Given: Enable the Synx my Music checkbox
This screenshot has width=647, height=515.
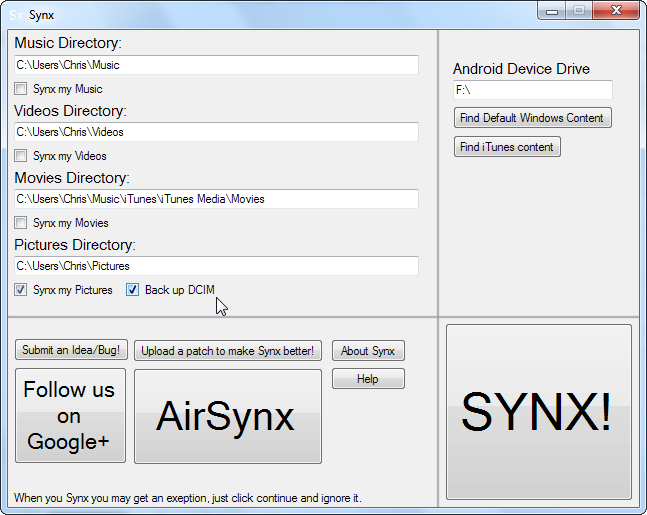Looking at the screenshot, I should click(x=21, y=89).
